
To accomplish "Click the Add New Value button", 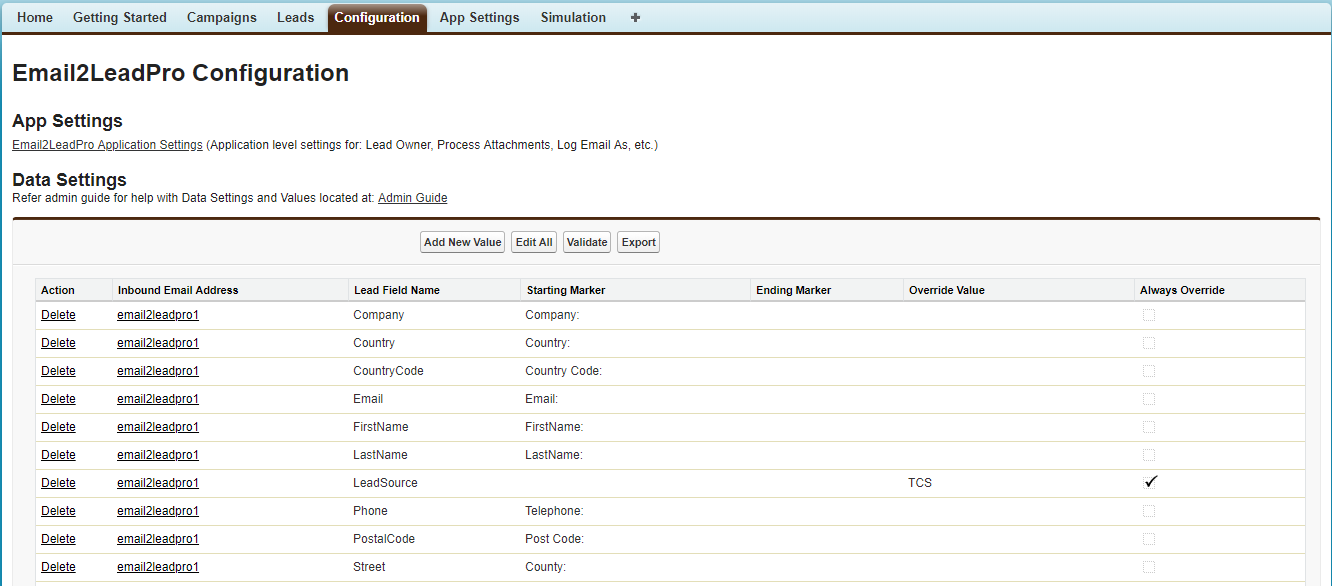I will click(x=462, y=241).
